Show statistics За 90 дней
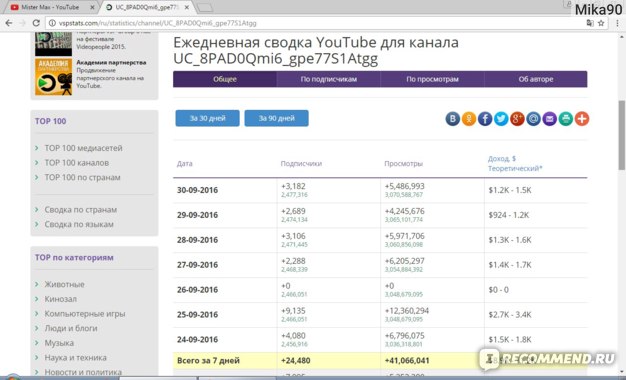 (x=276, y=118)
